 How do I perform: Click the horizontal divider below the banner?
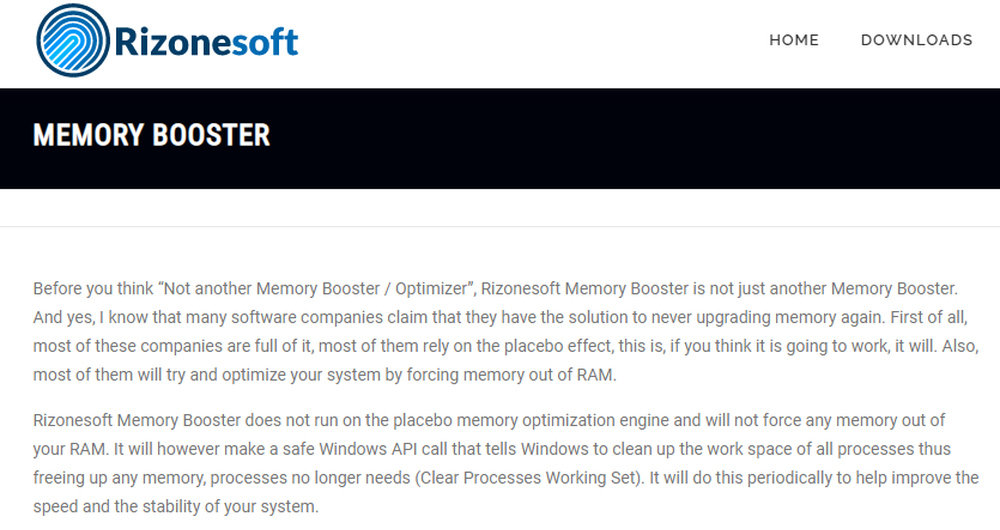(x=500, y=227)
